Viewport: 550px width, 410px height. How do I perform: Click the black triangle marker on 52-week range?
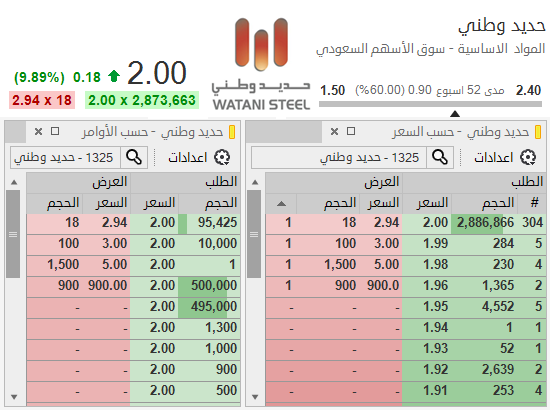click(455, 113)
